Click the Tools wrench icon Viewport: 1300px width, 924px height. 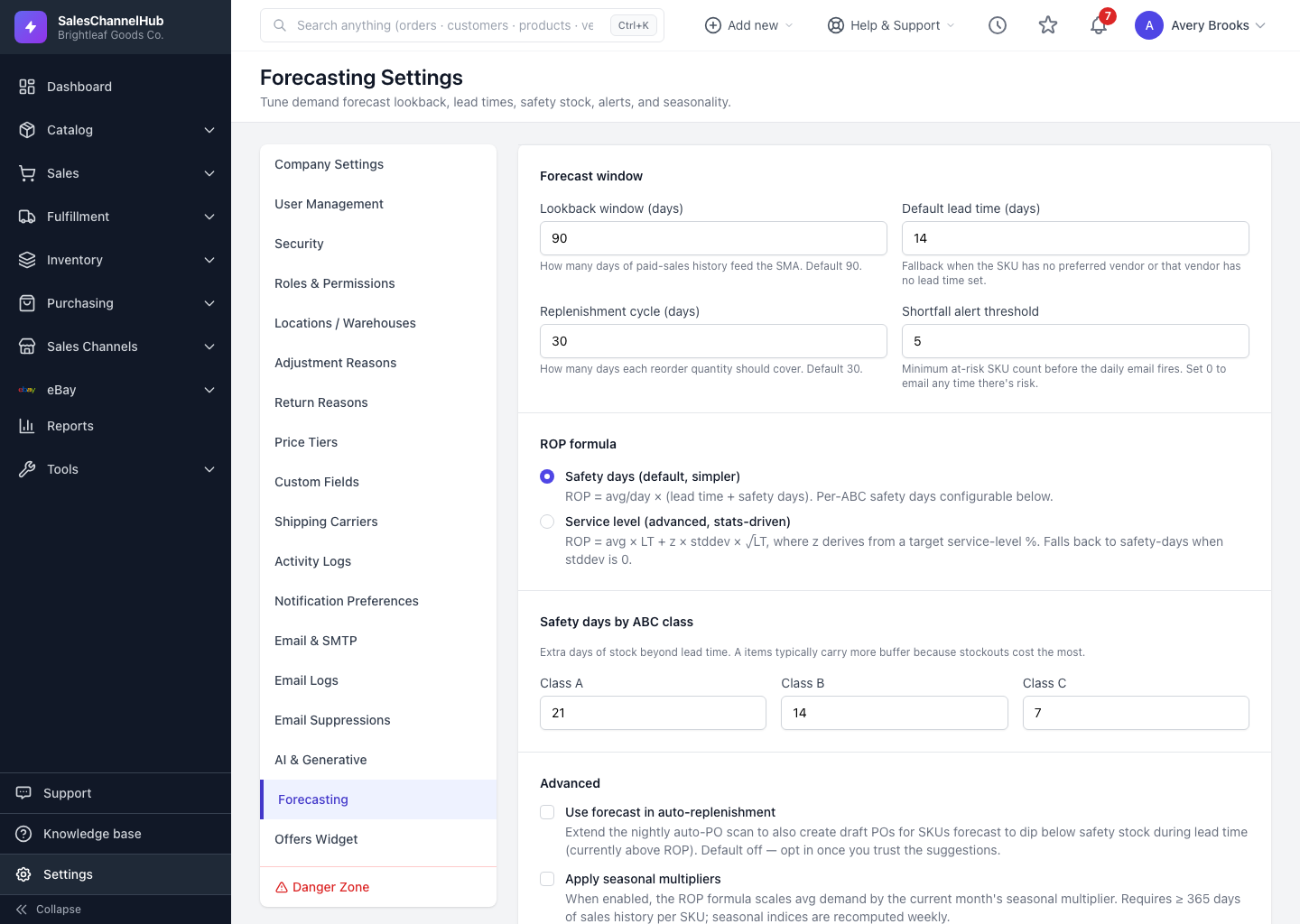pyautogui.click(x=27, y=469)
